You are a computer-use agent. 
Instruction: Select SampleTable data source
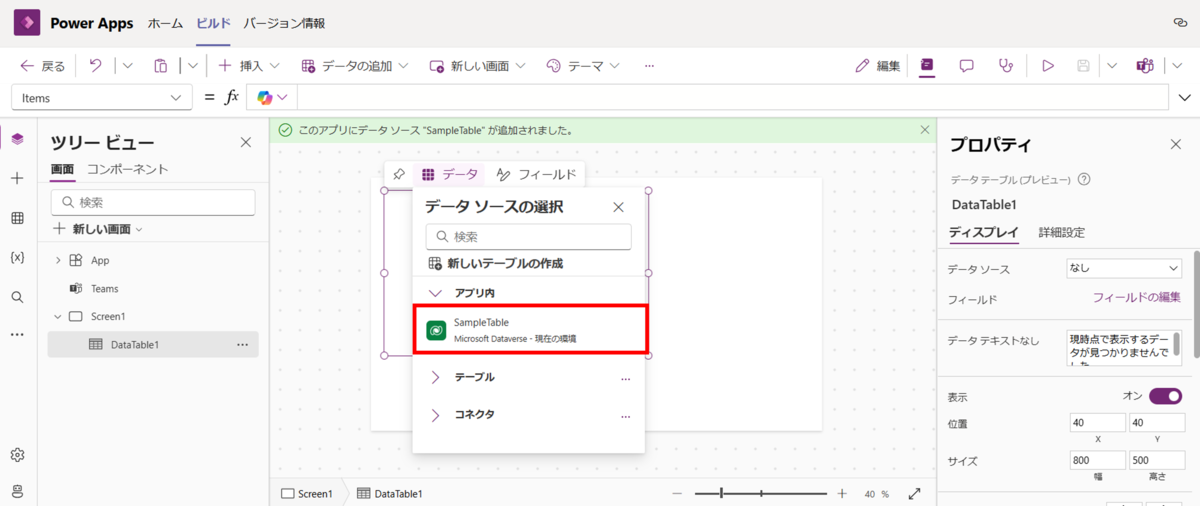[x=531, y=330]
